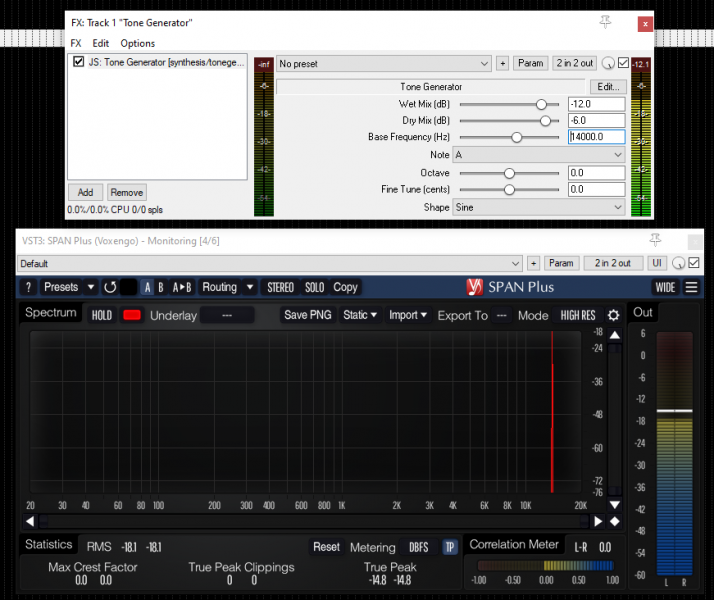The image size is (714, 600).
Task: Add Tone Generator preset plus button
Action: pyautogui.click(x=503, y=63)
